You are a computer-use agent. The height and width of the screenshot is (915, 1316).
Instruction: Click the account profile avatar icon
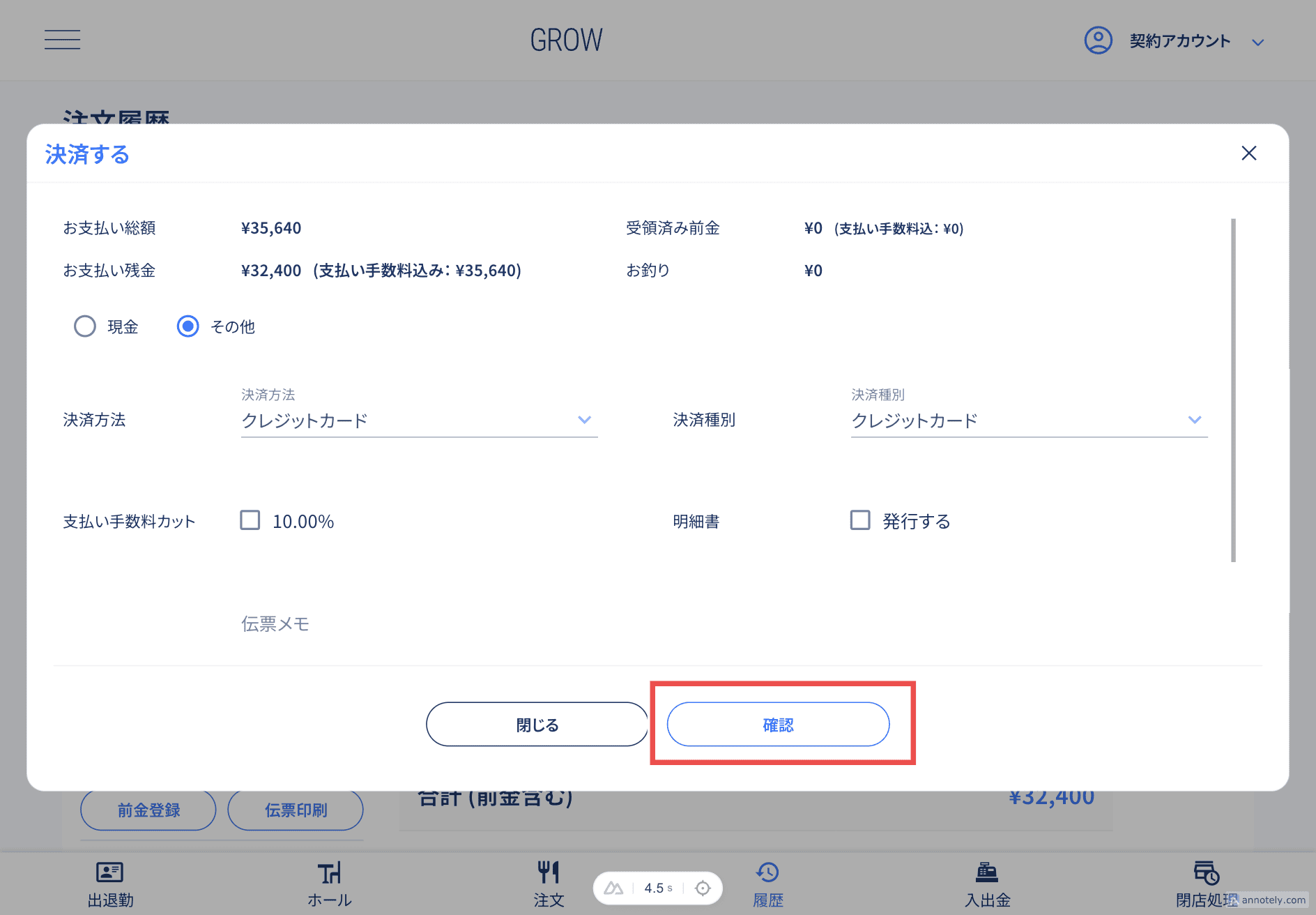pyautogui.click(x=1098, y=40)
